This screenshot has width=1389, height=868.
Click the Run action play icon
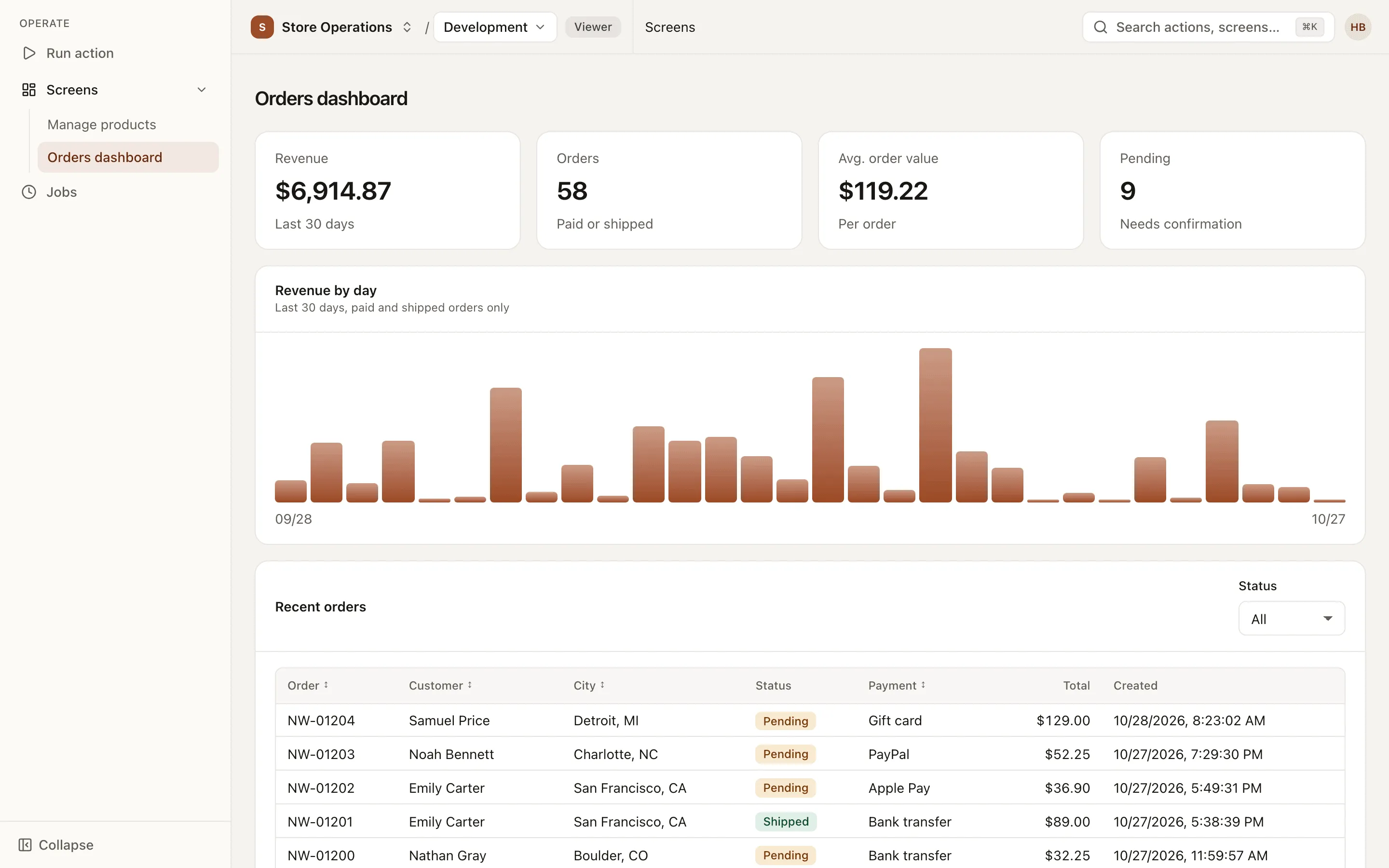pos(29,54)
